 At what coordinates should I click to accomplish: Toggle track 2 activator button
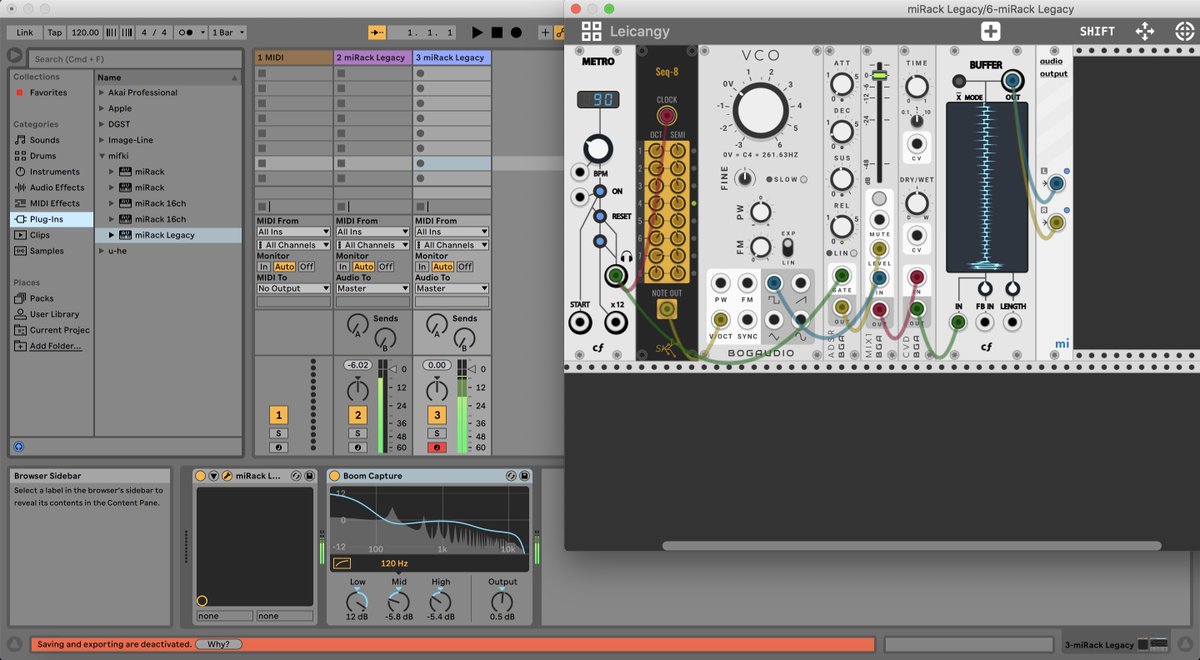pos(358,415)
